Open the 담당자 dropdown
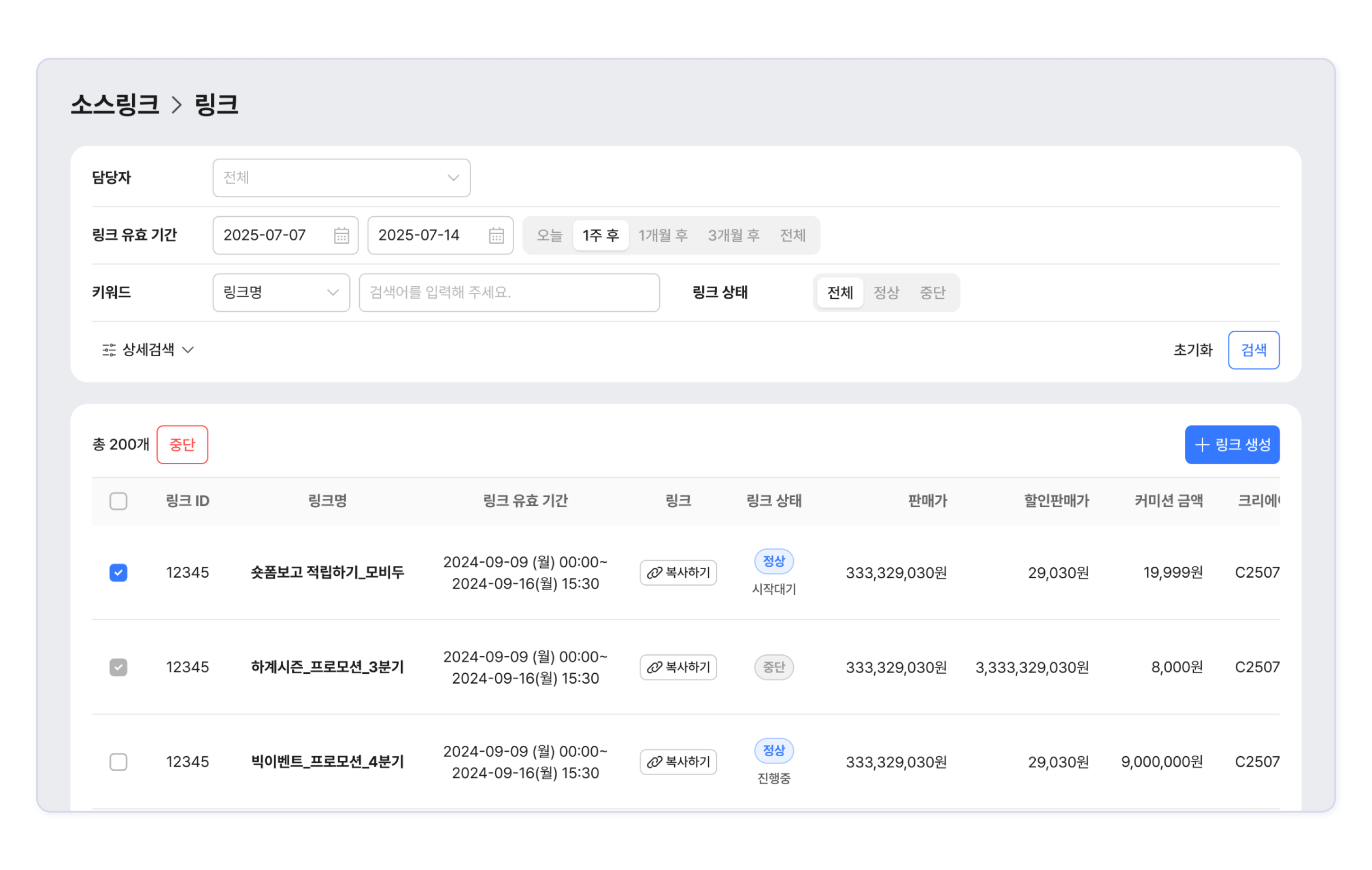The image size is (1372, 870). [x=341, y=178]
